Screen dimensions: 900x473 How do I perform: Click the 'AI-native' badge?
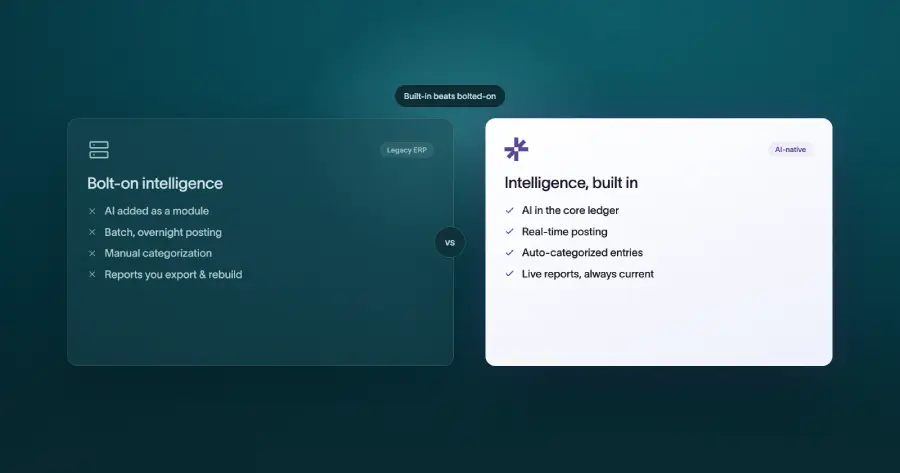point(790,149)
